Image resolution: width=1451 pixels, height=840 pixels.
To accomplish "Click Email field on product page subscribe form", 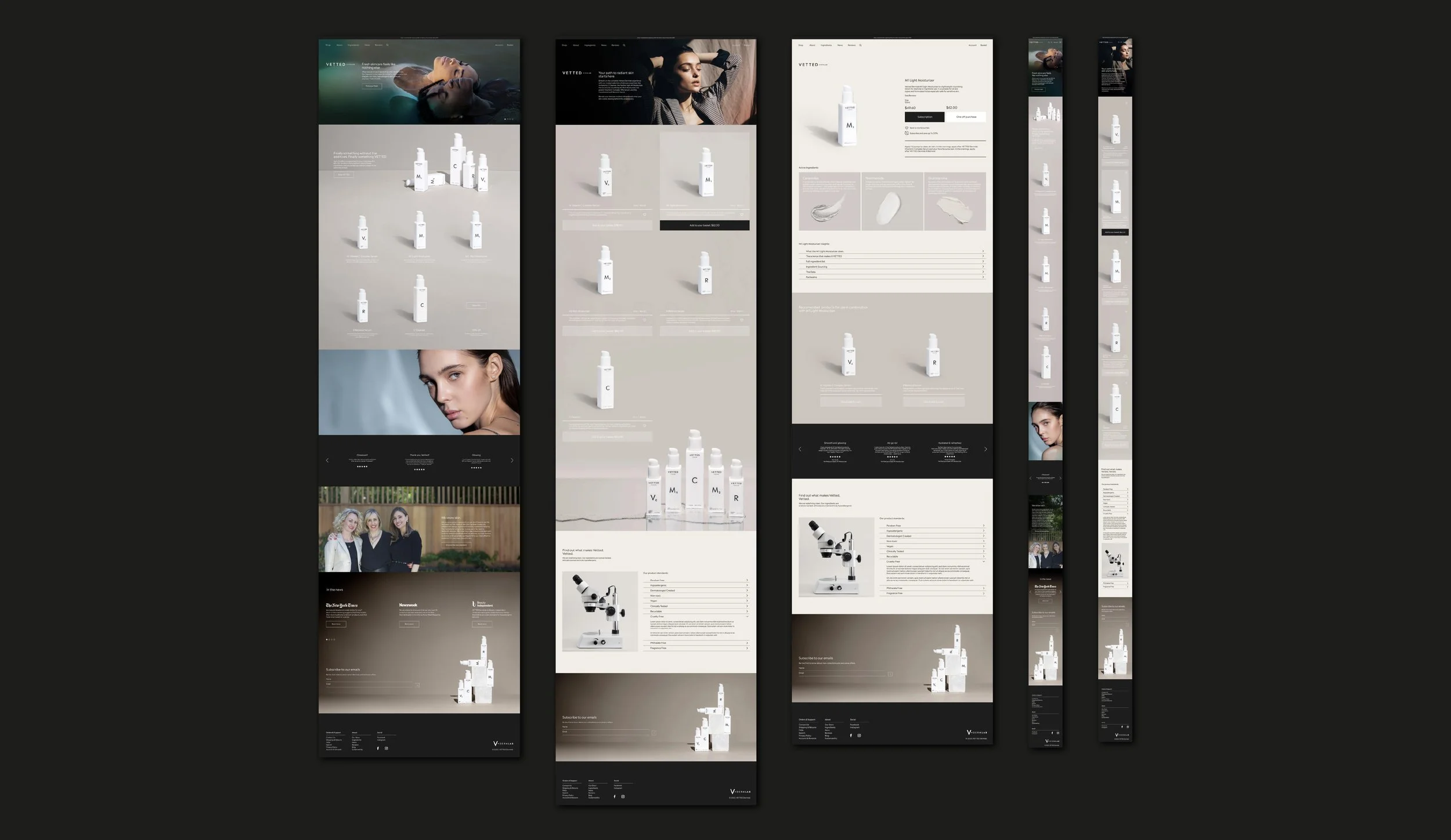I will [842, 673].
